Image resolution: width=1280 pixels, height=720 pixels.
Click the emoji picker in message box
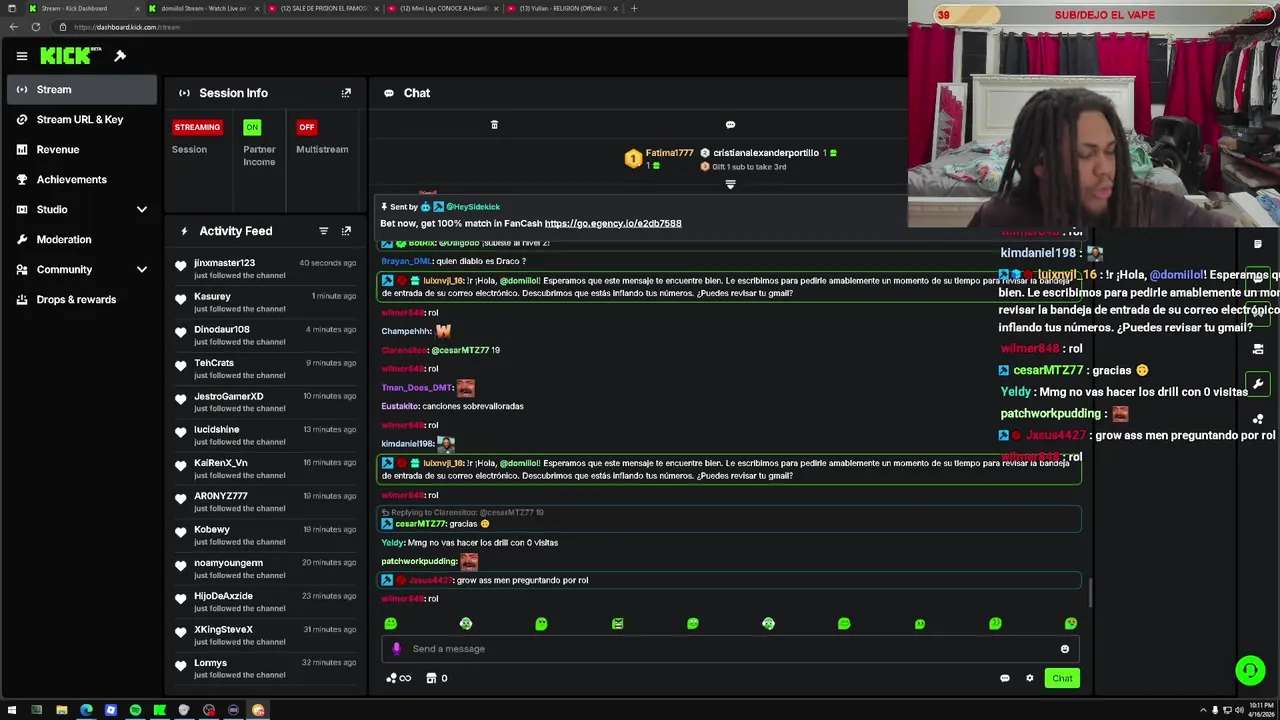(1065, 649)
